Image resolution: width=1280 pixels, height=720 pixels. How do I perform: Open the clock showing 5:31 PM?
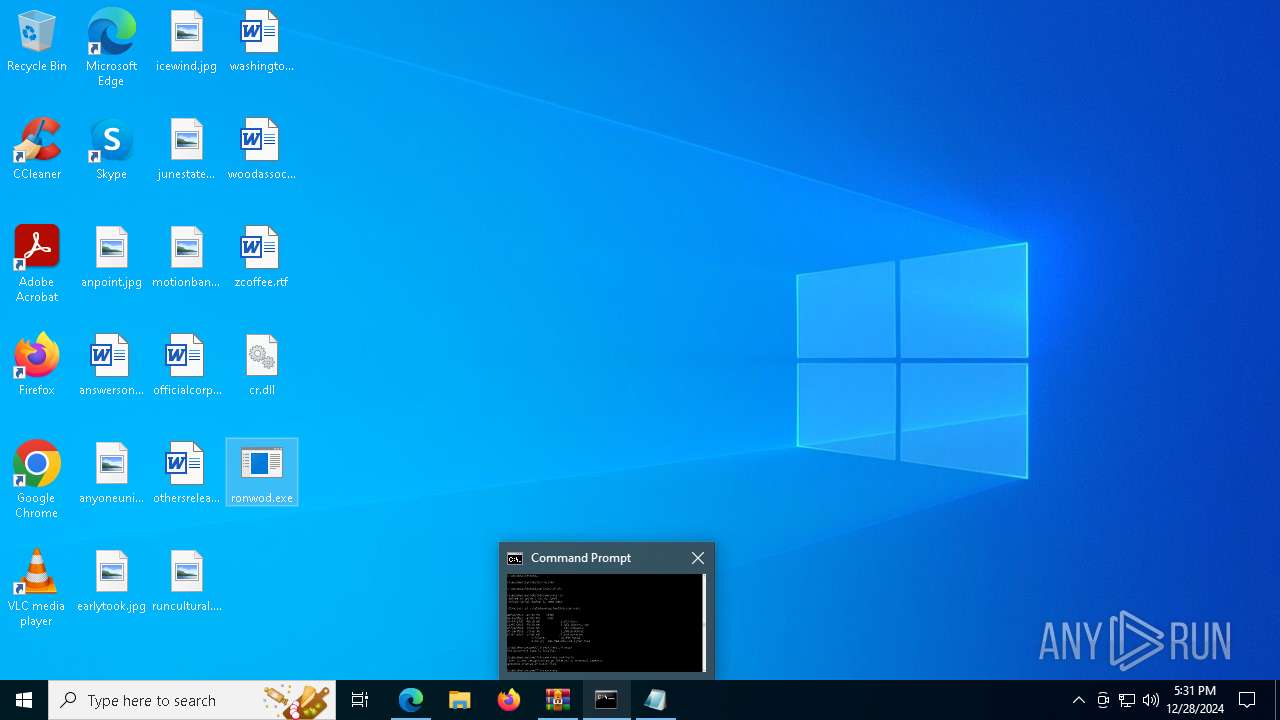(1195, 700)
